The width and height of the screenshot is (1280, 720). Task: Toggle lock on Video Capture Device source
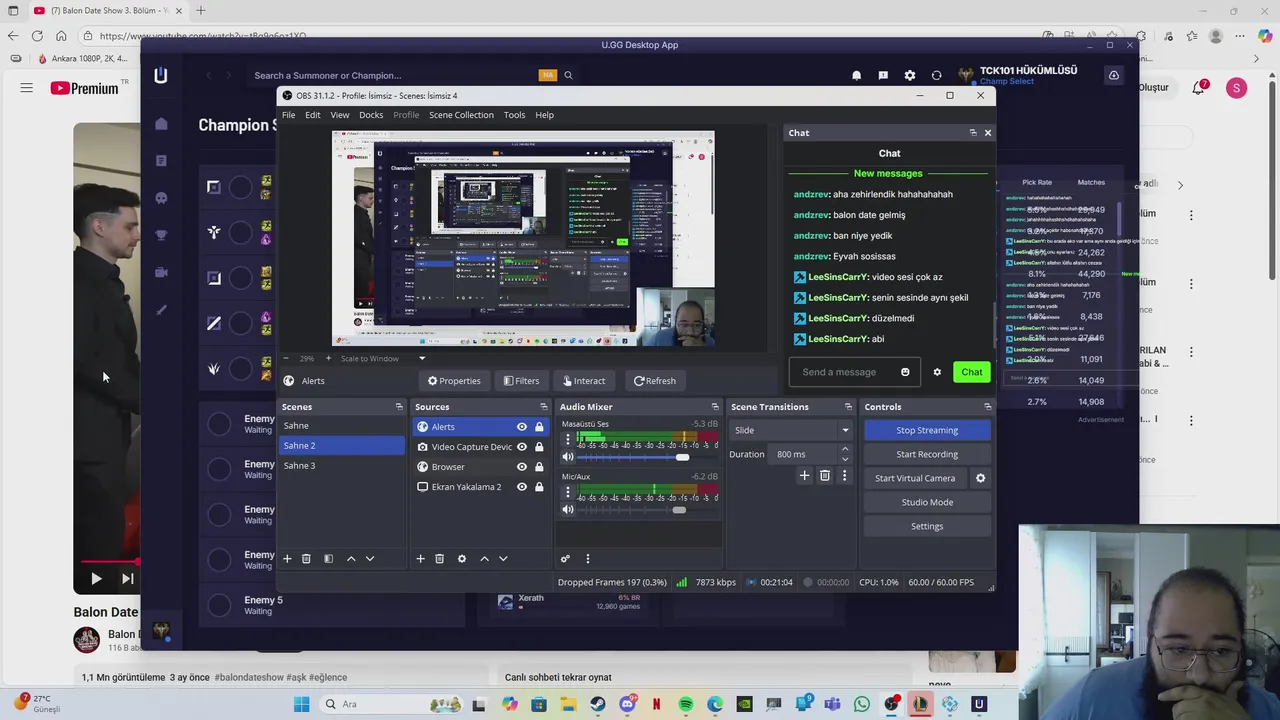539,447
